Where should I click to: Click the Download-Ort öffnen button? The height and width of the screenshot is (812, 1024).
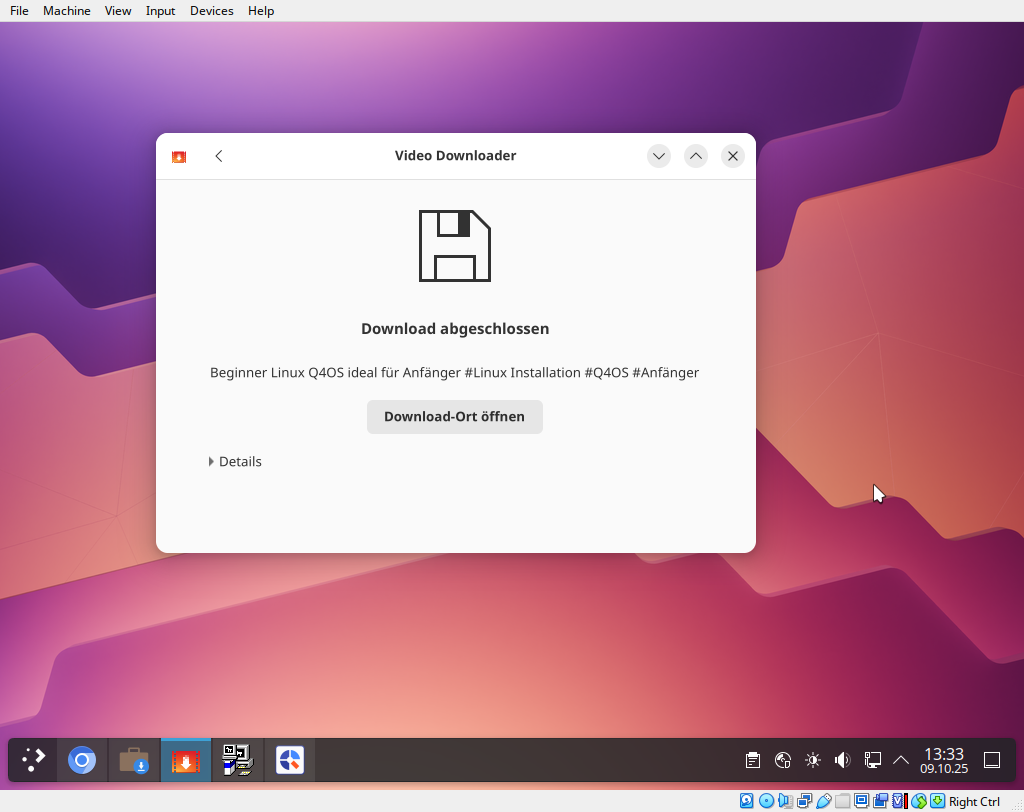click(x=455, y=417)
